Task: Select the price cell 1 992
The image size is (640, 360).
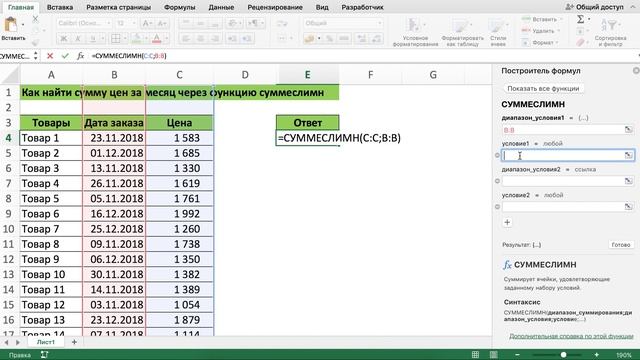Action: pyautogui.click(x=179, y=214)
